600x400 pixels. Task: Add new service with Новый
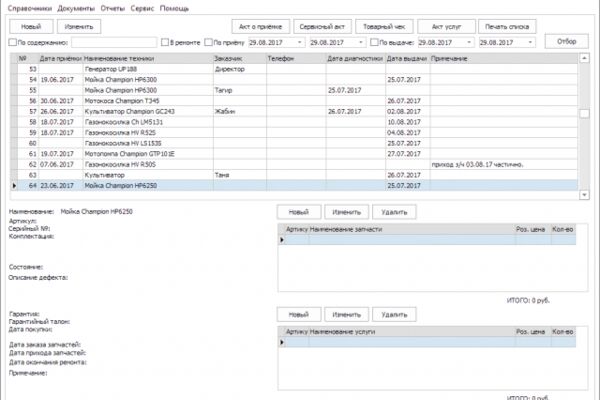click(298, 315)
